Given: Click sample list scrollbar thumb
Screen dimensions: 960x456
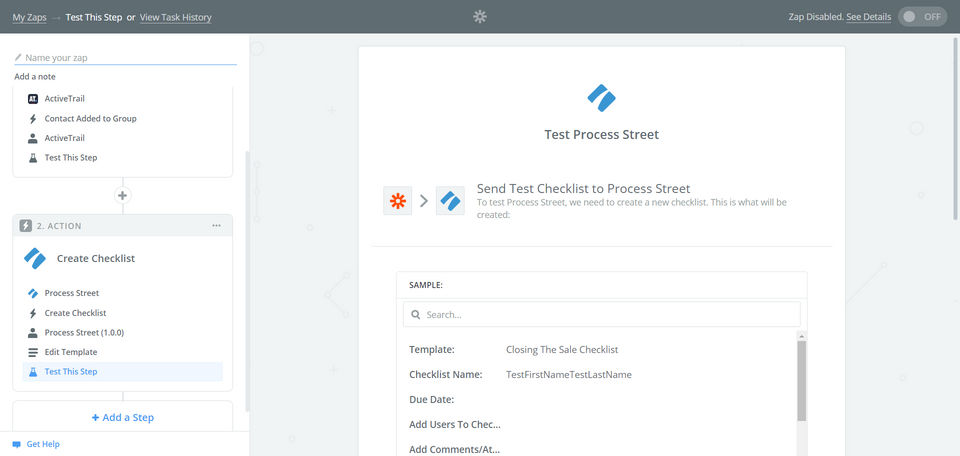Looking at the screenshot, I should click(x=801, y=381).
